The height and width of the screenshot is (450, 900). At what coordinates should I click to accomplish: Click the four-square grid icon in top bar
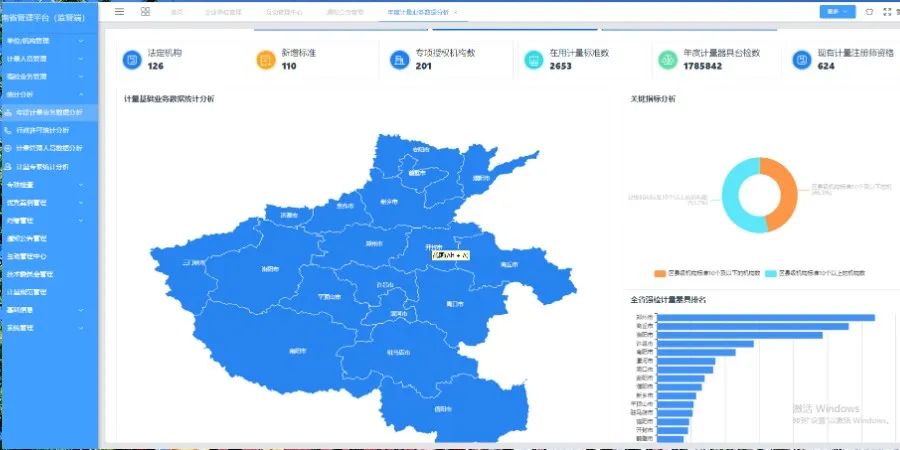click(146, 11)
